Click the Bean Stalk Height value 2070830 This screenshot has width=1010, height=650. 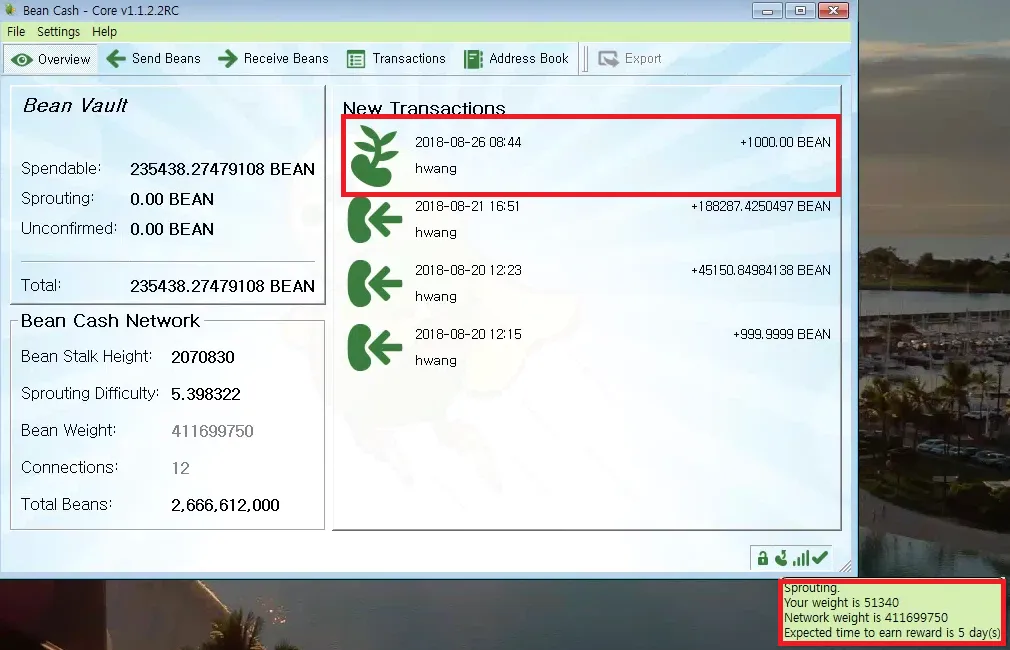click(203, 357)
